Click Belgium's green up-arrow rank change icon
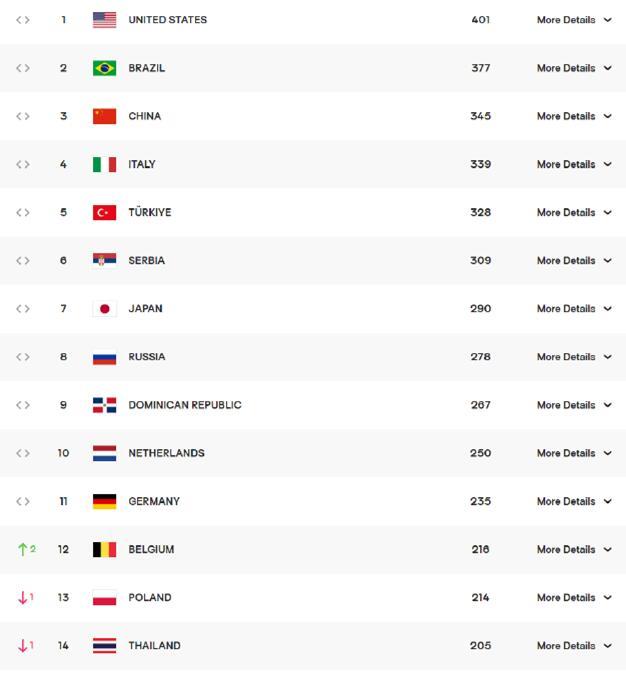Viewport: 626px width, 673px height. tap(27, 549)
